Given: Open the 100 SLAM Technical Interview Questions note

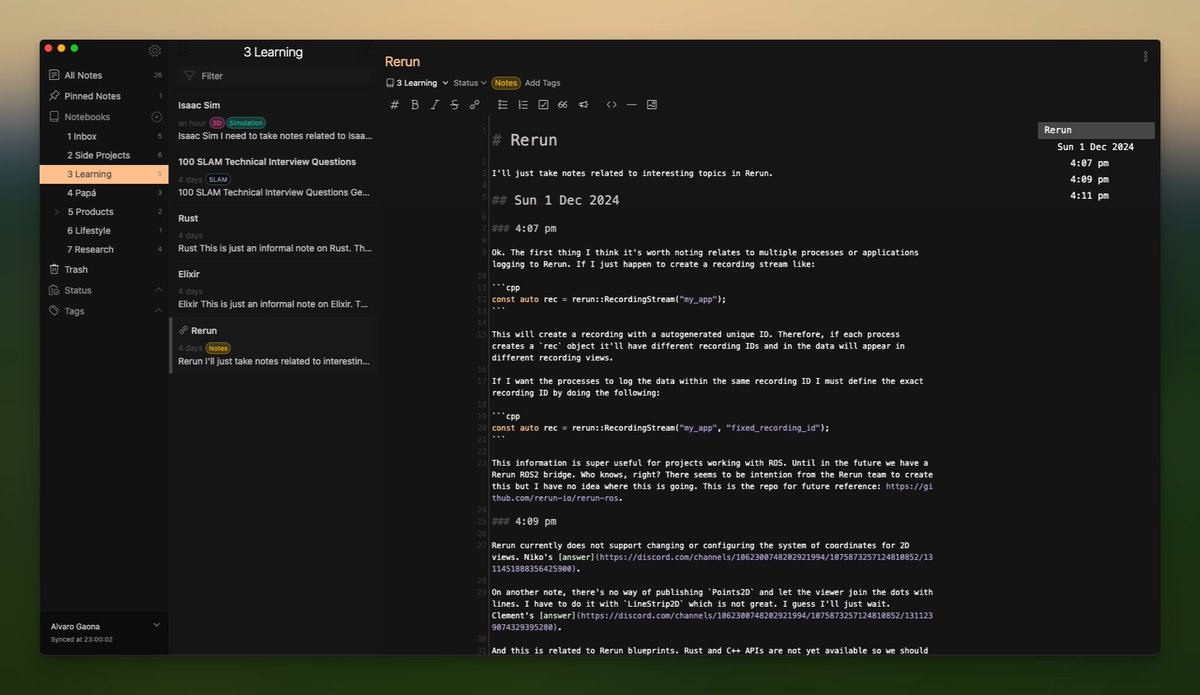Looking at the screenshot, I should (274, 176).
